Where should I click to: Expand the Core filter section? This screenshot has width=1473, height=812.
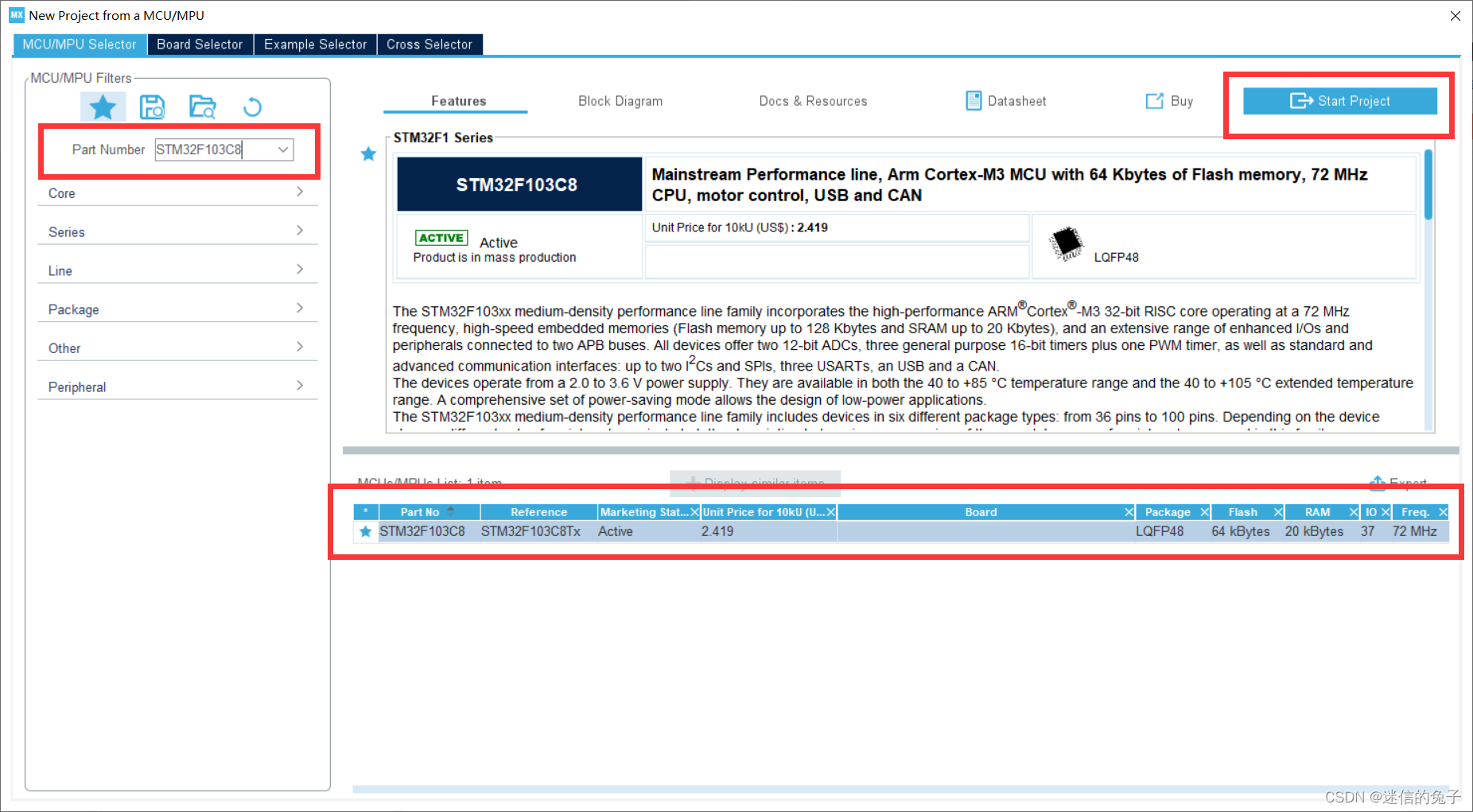[x=177, y=193]
